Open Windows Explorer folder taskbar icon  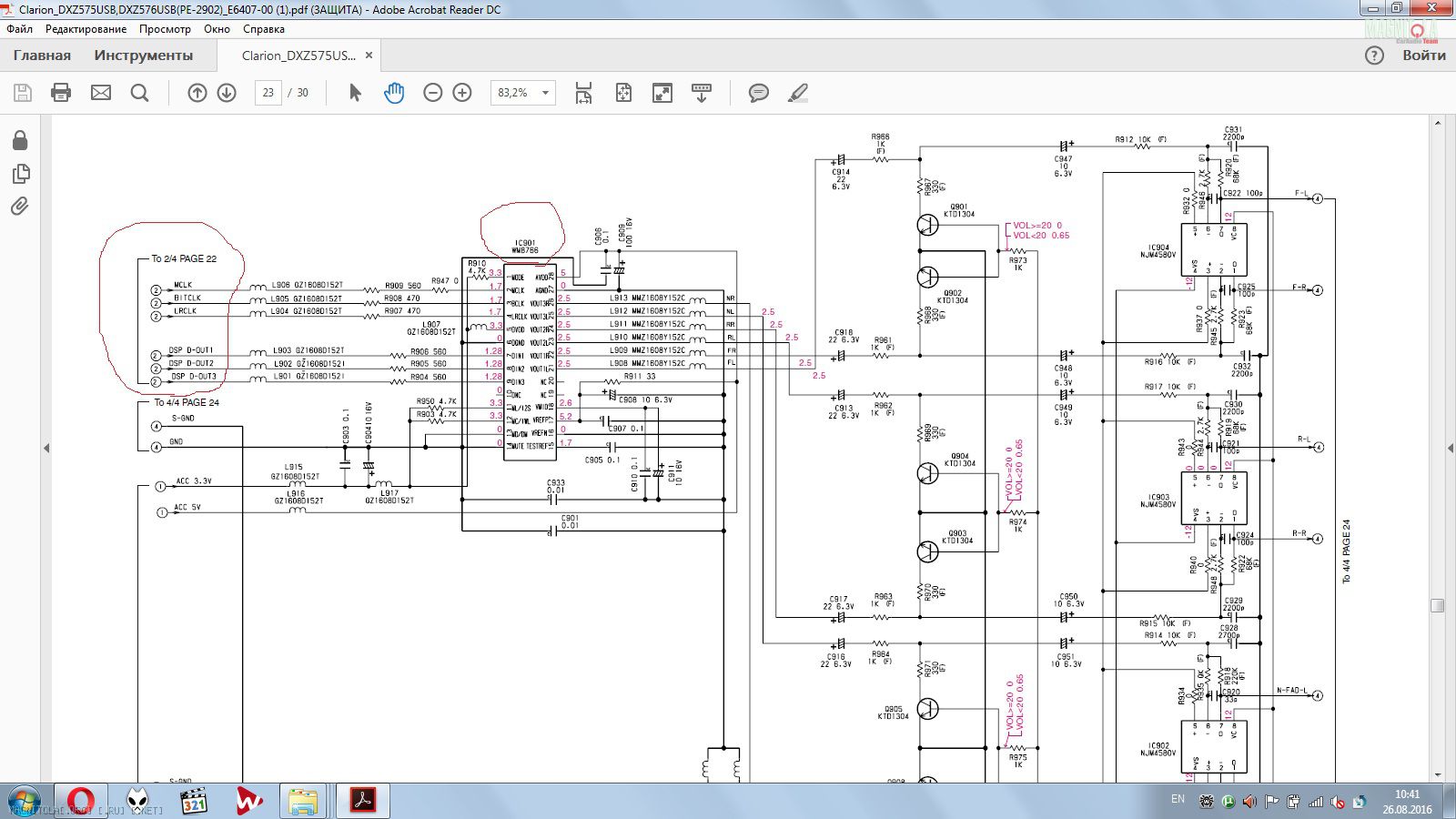pyautogui.click(x=303, y=801)
